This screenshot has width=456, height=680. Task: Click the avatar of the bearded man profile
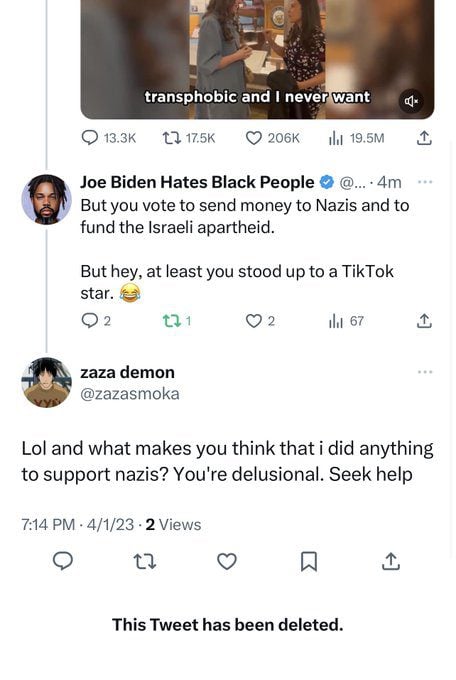[x=46, y=199]
